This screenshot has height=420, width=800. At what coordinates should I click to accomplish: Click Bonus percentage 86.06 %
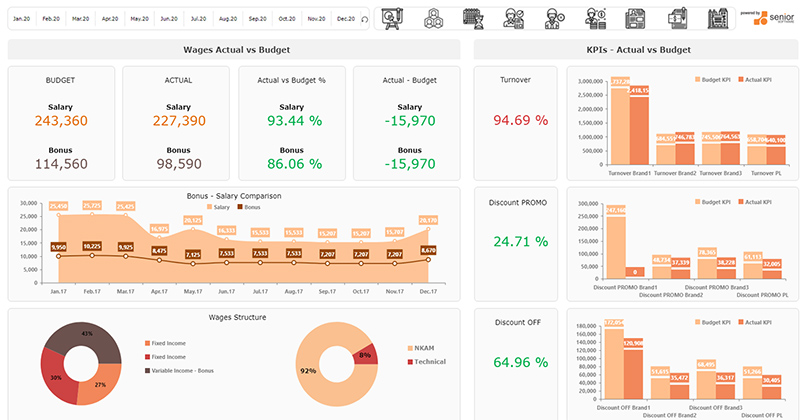(294, 164)
